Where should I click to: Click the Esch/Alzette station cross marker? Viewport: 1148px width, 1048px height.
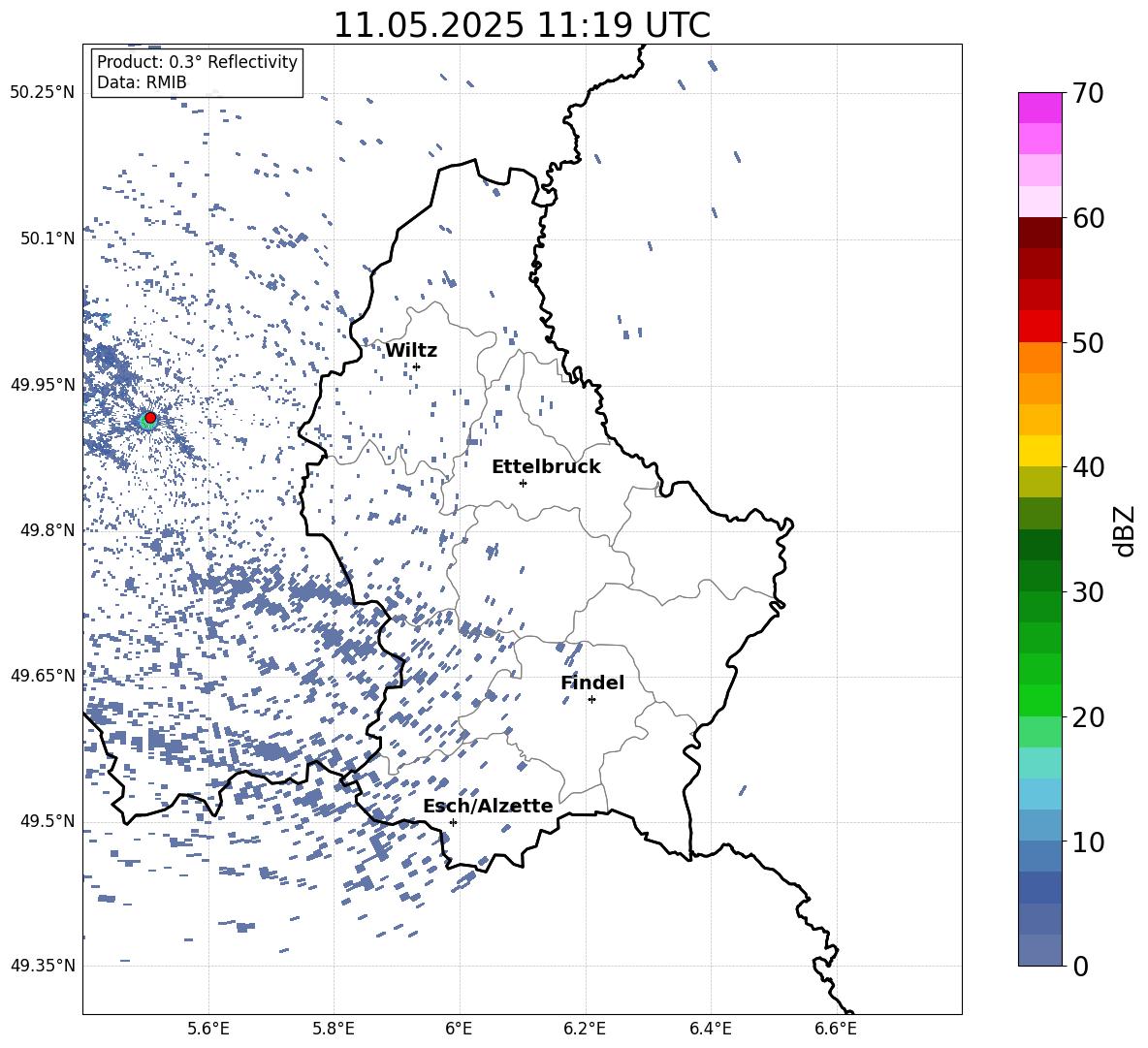[x=453, y=822]
